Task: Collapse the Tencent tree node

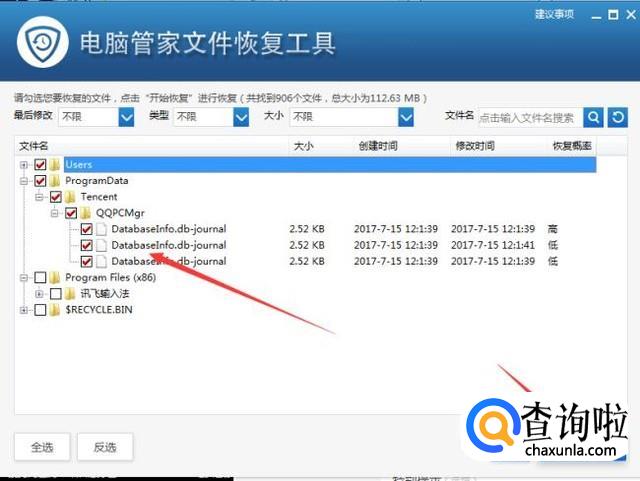Action: (x=39, y=197)
